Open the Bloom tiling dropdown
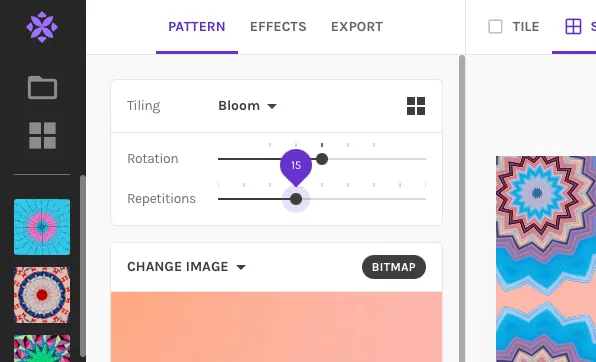Image resolution: width=596 pixels, height=362 pixels. click(x=247, y=106)
